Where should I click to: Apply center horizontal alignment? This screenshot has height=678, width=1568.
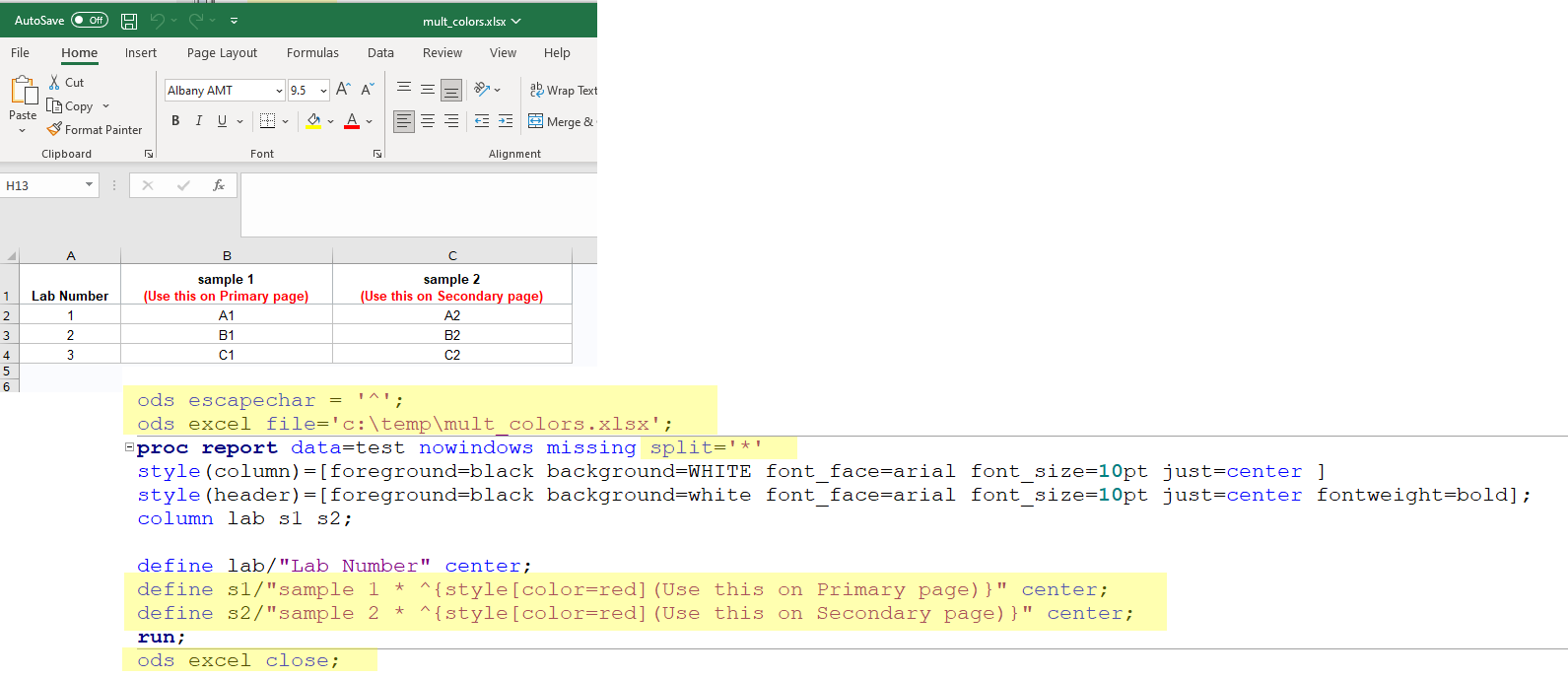pyautogui.click(x=428, y=121)
